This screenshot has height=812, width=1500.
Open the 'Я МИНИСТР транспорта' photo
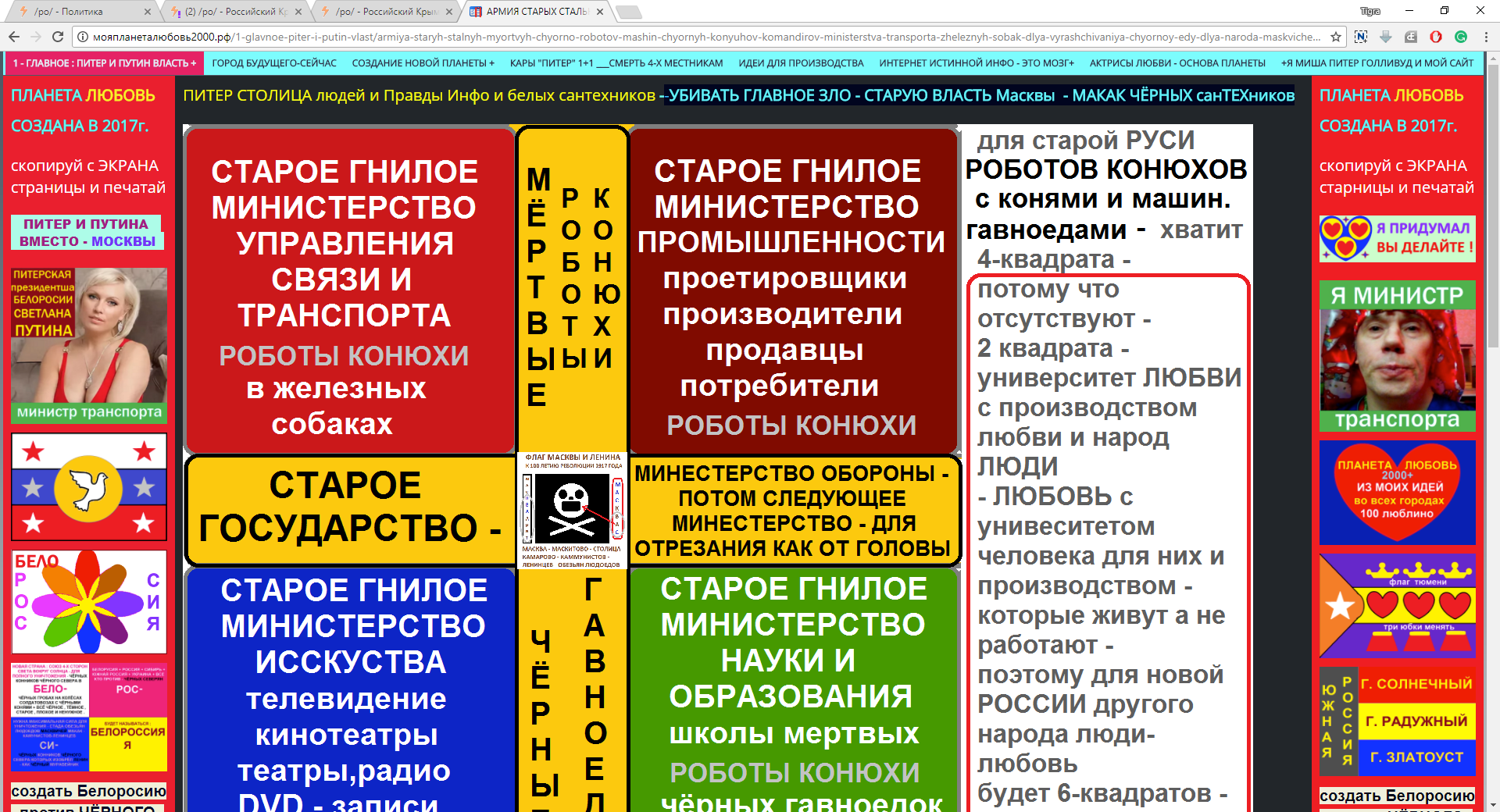(x=1398, y=356)
